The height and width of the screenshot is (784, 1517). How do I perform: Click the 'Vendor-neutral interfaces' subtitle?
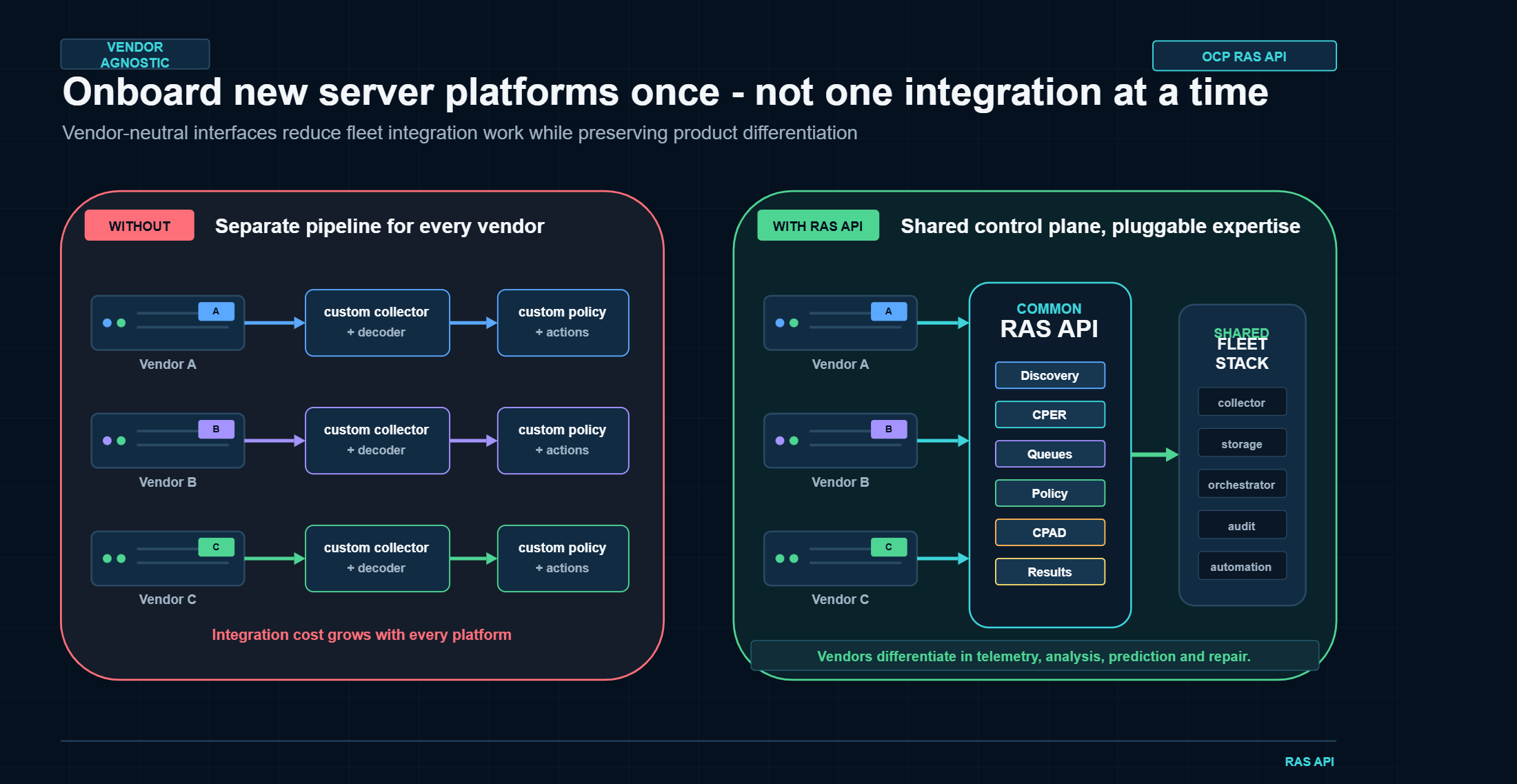460,132
